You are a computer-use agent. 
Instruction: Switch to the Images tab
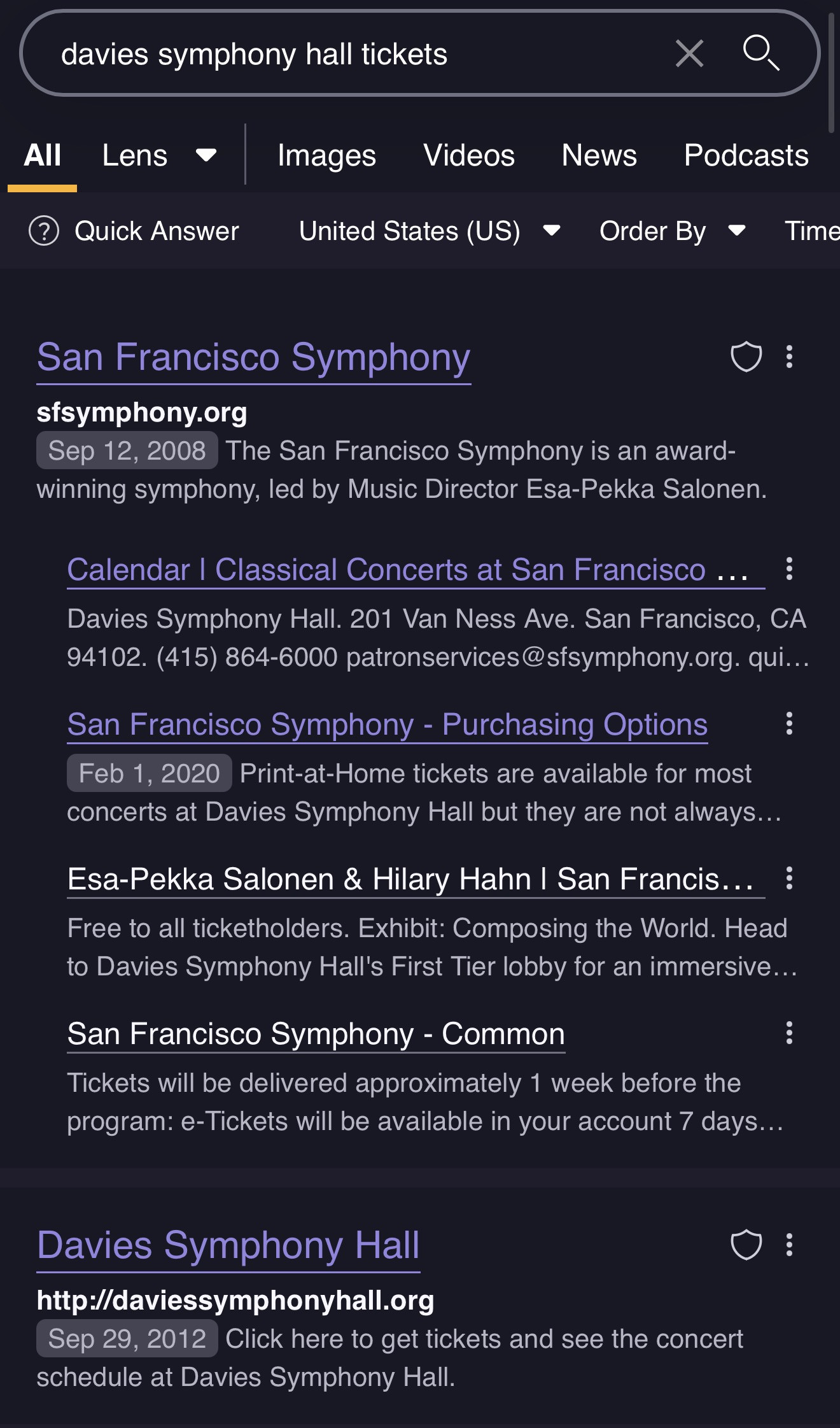point(326,156)
